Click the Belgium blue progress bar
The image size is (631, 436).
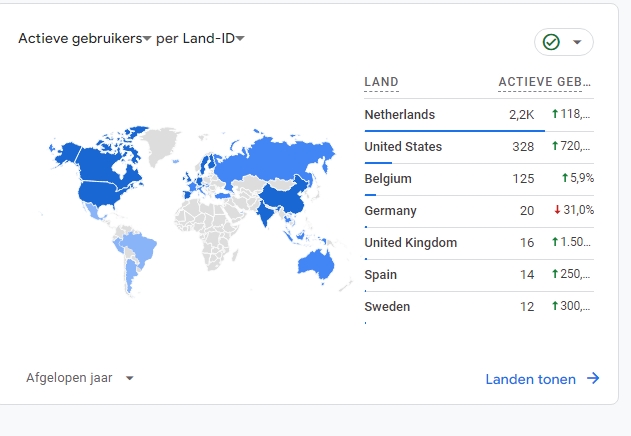click(370, 195)
